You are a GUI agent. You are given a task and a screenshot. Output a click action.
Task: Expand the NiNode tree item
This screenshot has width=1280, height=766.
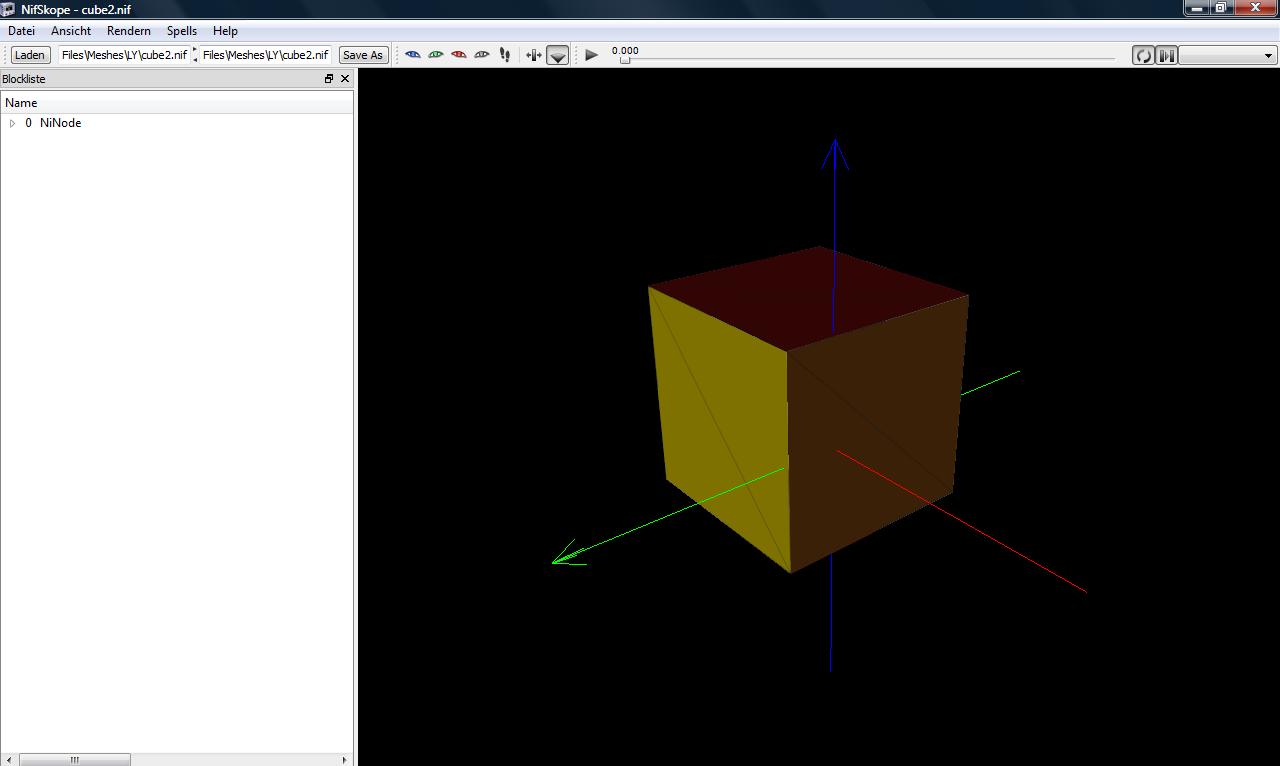[12, 123]
